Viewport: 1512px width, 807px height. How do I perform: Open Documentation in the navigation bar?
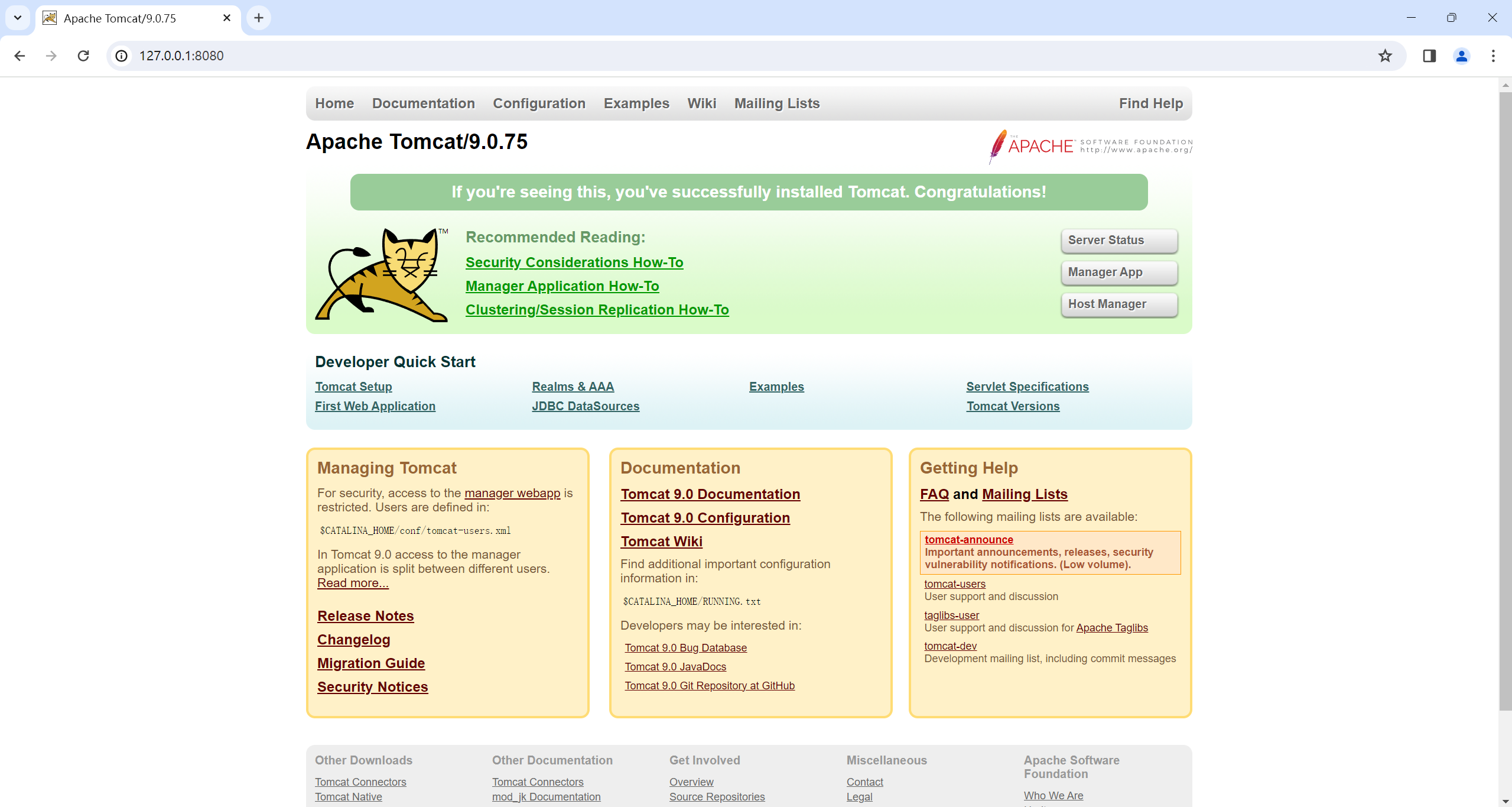423,103
